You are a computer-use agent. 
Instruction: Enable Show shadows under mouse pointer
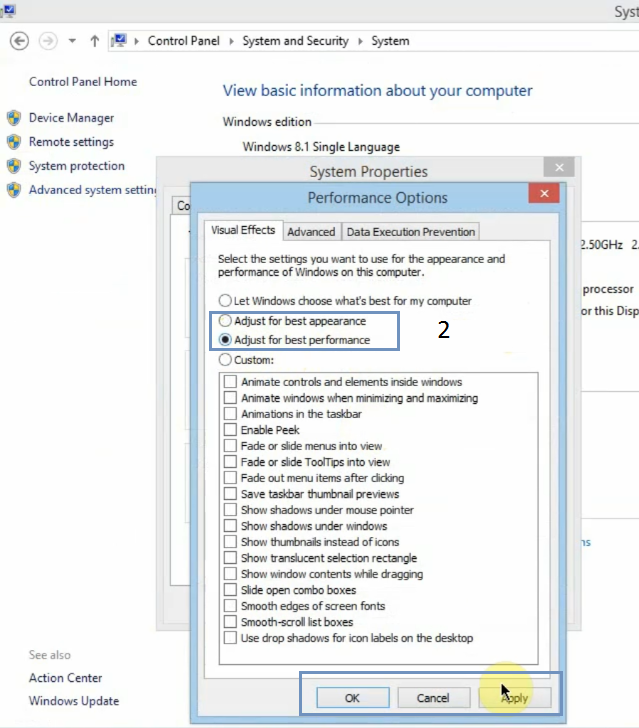(230, 510)
